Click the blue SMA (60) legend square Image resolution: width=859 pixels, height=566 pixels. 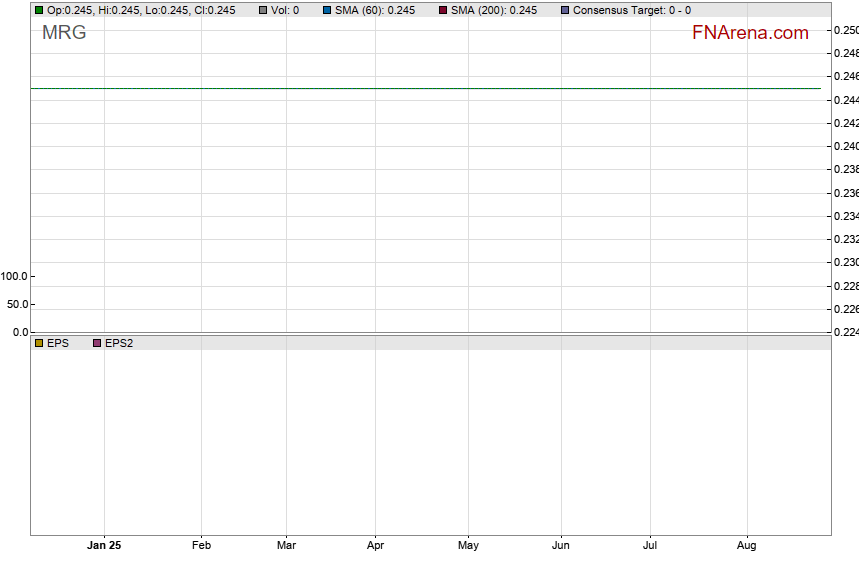tap(327, 10)
